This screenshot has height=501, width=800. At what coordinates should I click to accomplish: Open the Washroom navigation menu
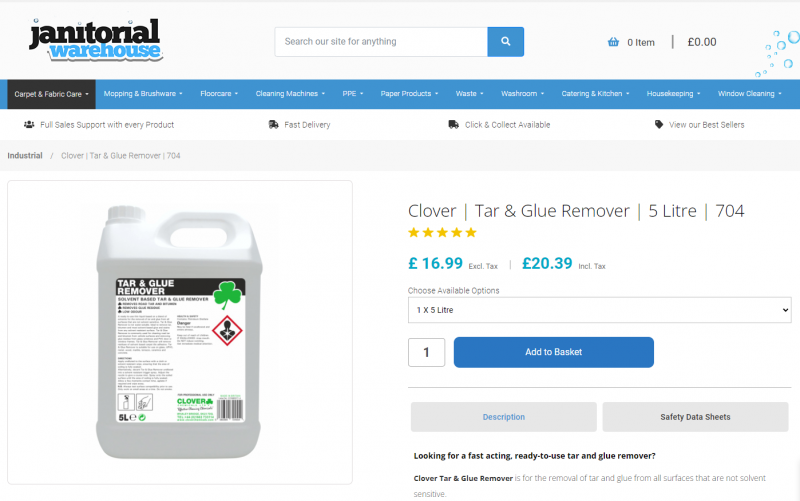click(522, 94)
